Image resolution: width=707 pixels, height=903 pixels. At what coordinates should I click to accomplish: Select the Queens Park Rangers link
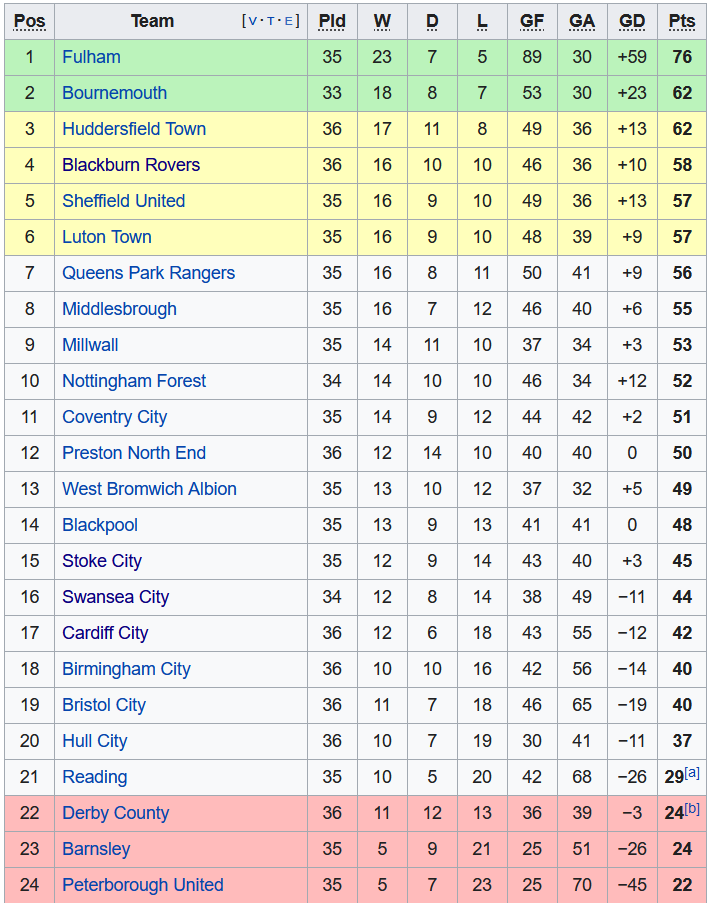pos(148,273)
